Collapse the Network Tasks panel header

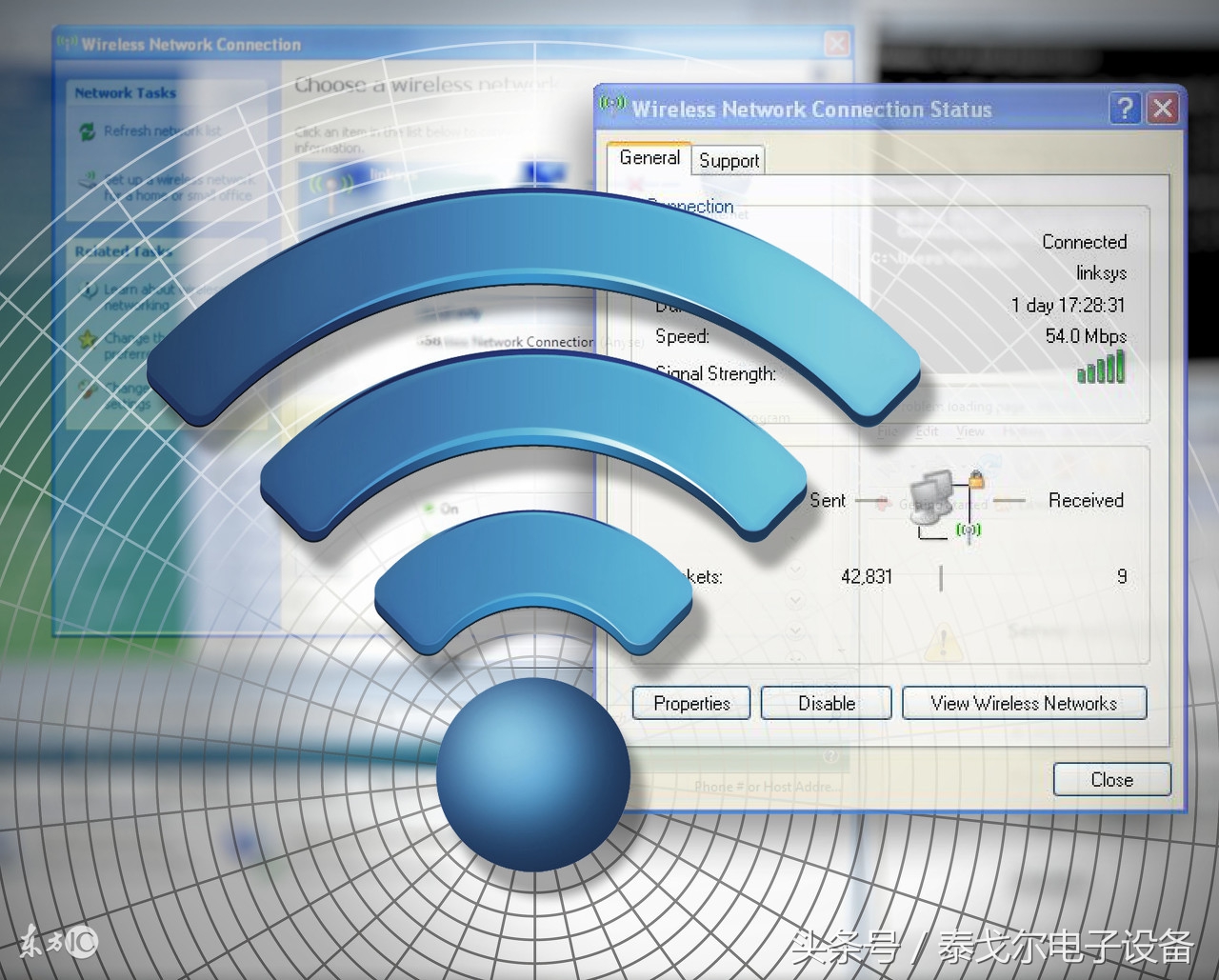(124, 93)
